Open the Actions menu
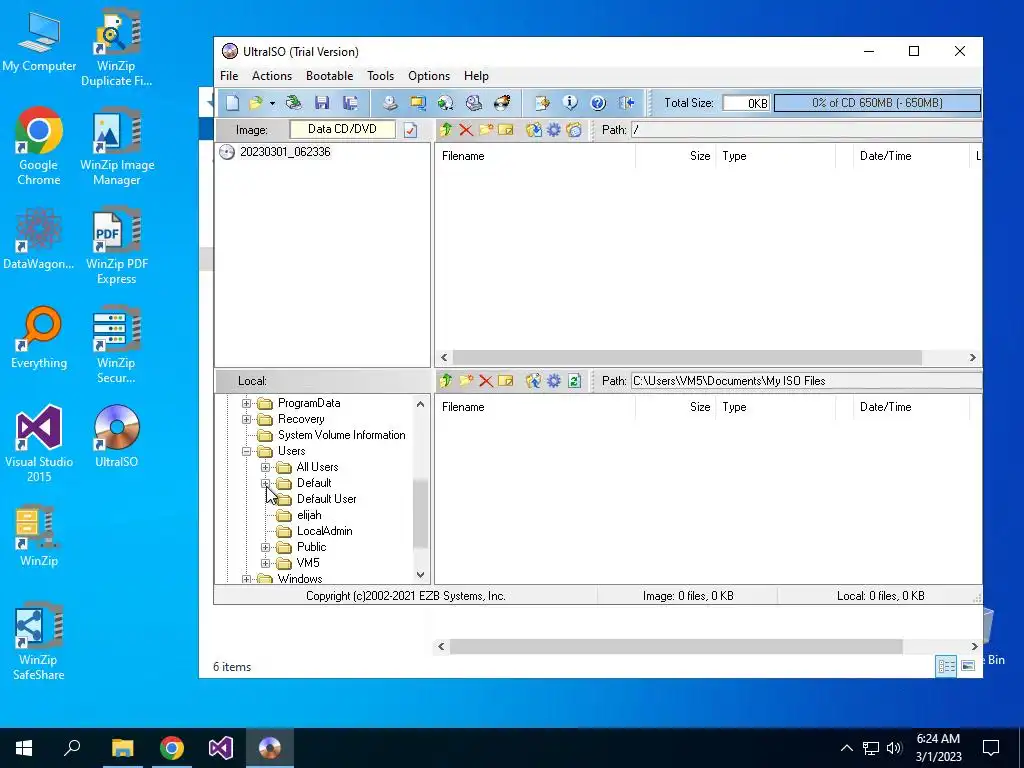The image size is (1024, 768). (x=272, y=76)
